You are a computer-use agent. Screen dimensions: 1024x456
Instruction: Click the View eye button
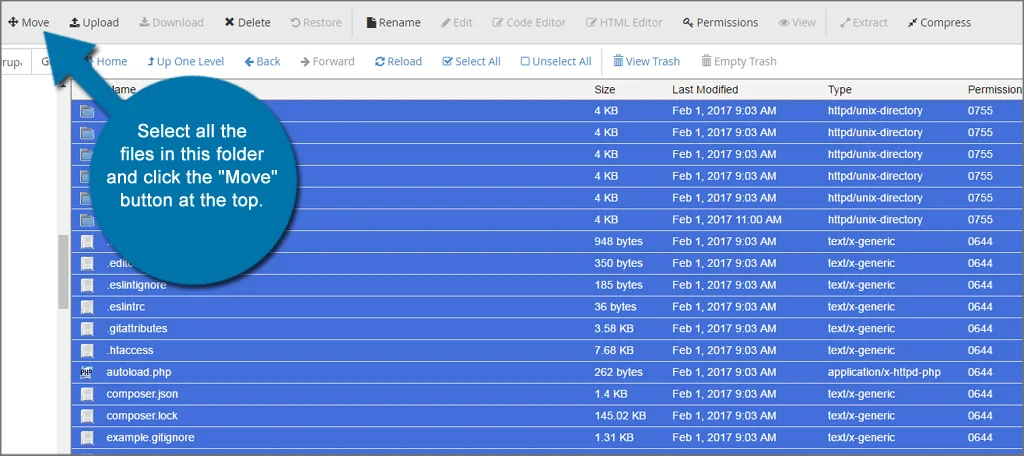[x=797, y=23]
